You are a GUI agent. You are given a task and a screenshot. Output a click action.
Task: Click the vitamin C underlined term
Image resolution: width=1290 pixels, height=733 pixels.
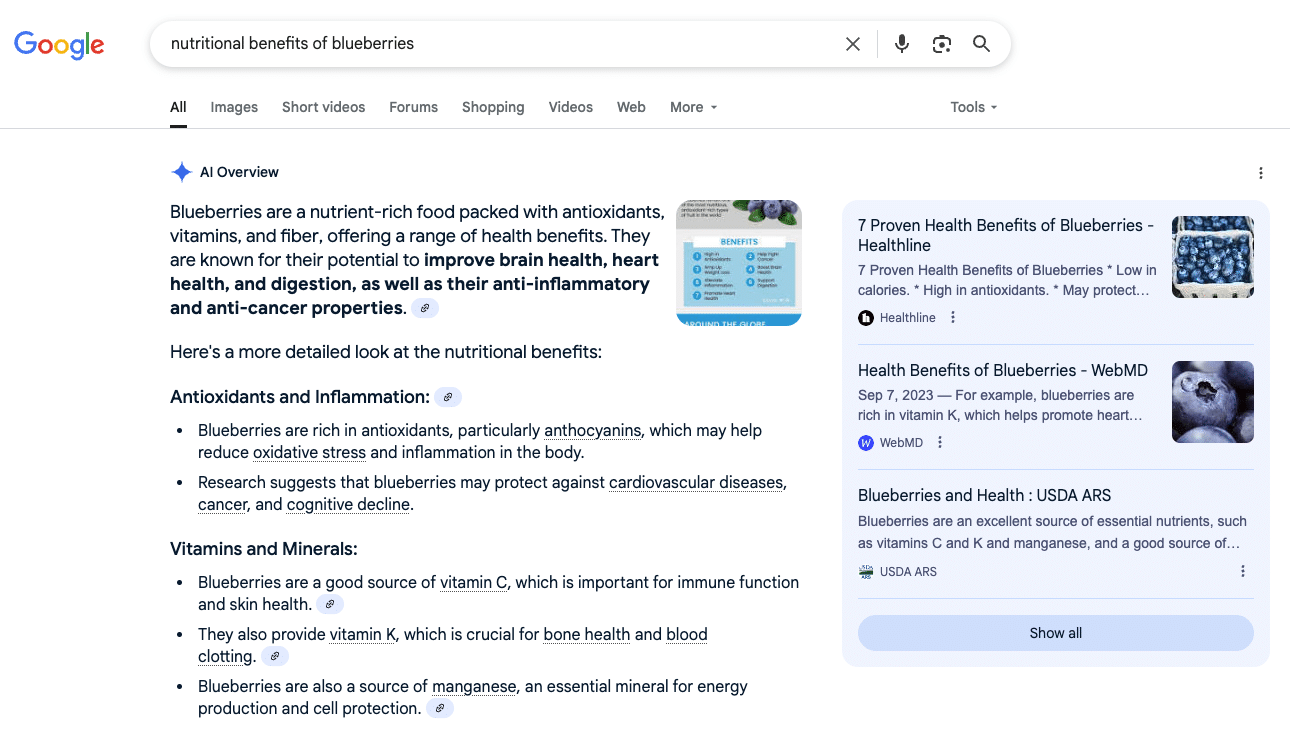(474, 583)
